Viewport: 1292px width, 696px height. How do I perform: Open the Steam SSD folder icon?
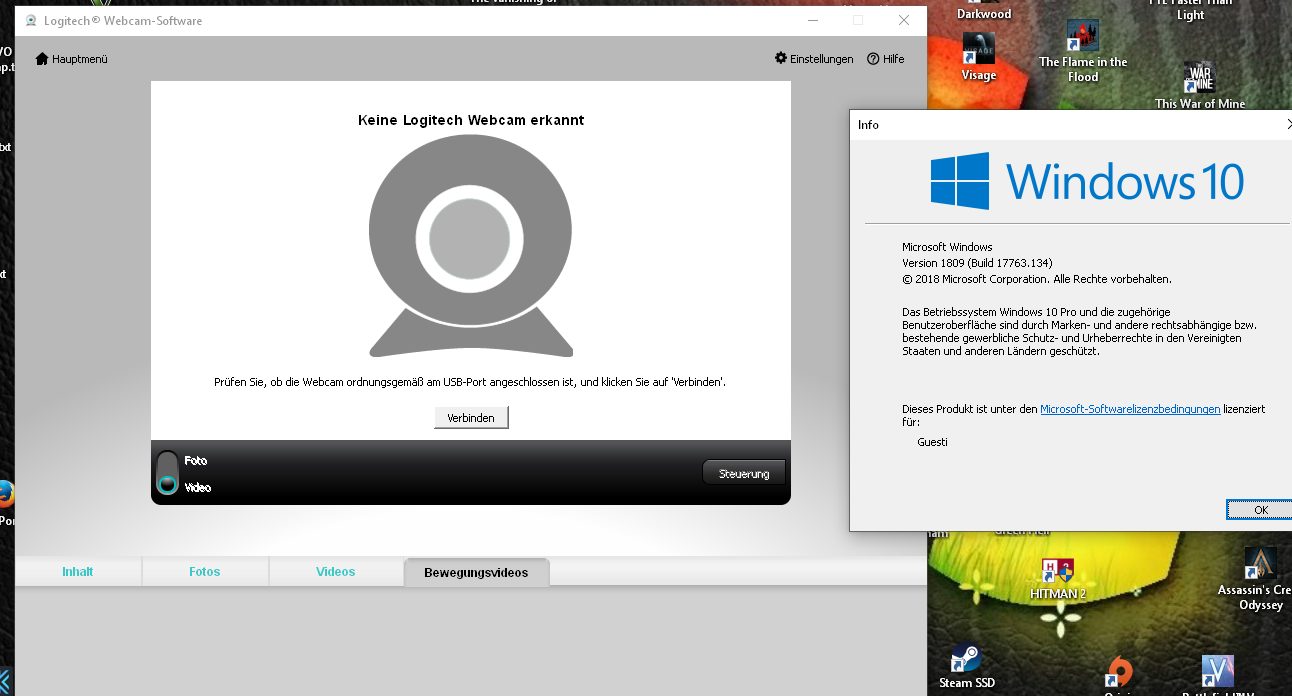click(x=965, y=655)
